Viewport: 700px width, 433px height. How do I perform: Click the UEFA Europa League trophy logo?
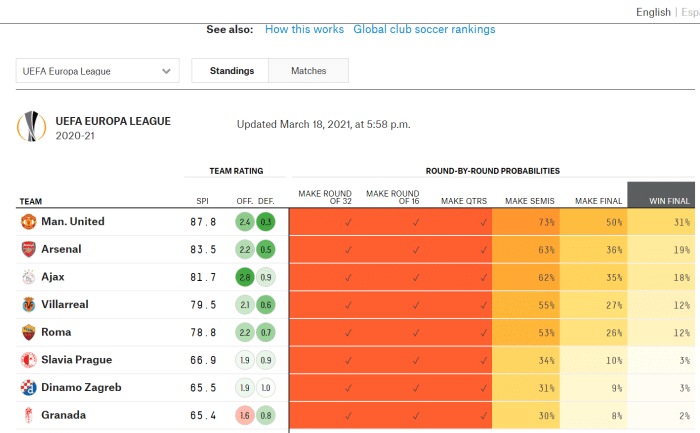[x=31, y=127]
